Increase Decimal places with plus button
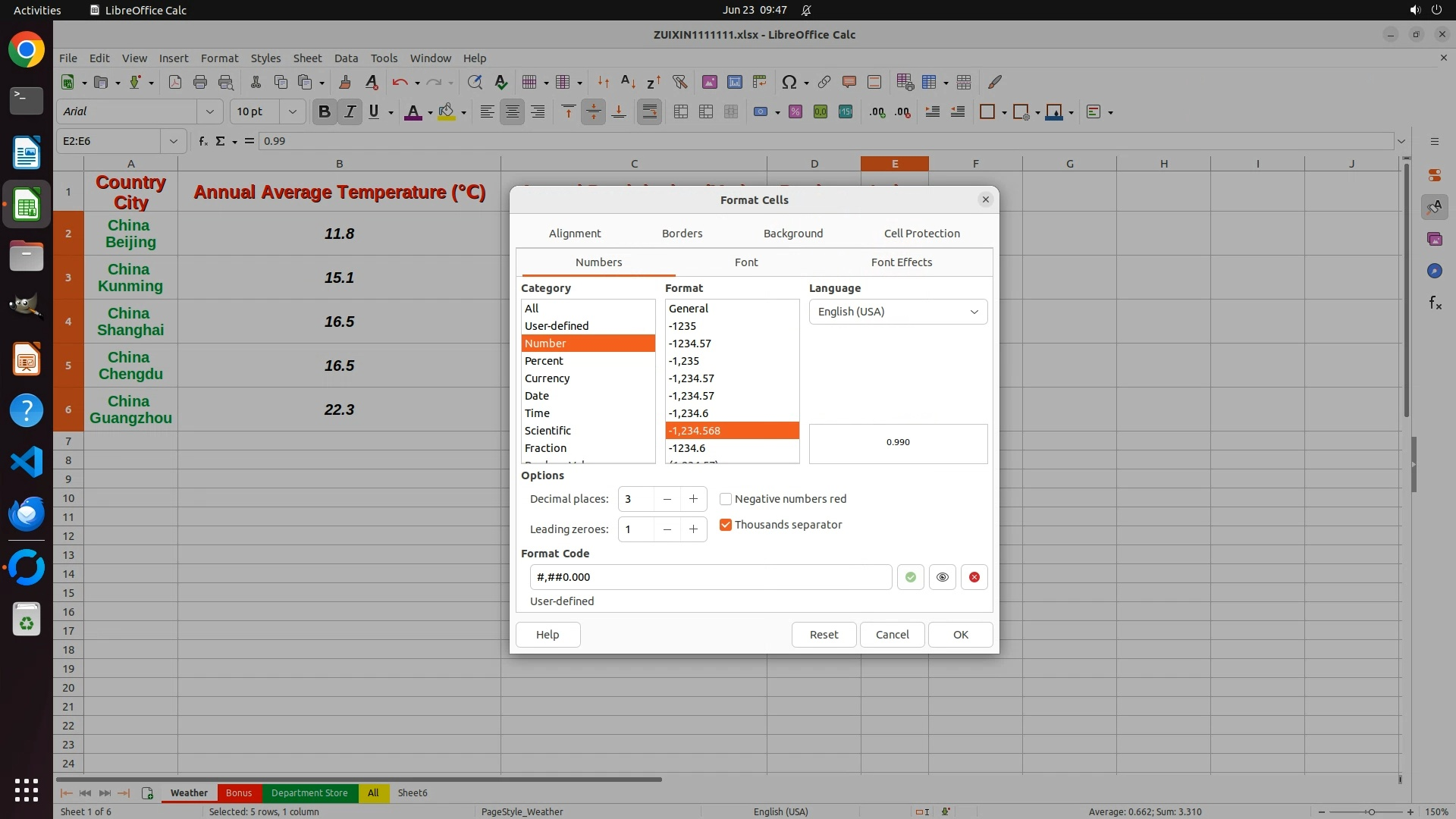 (692, 499)
